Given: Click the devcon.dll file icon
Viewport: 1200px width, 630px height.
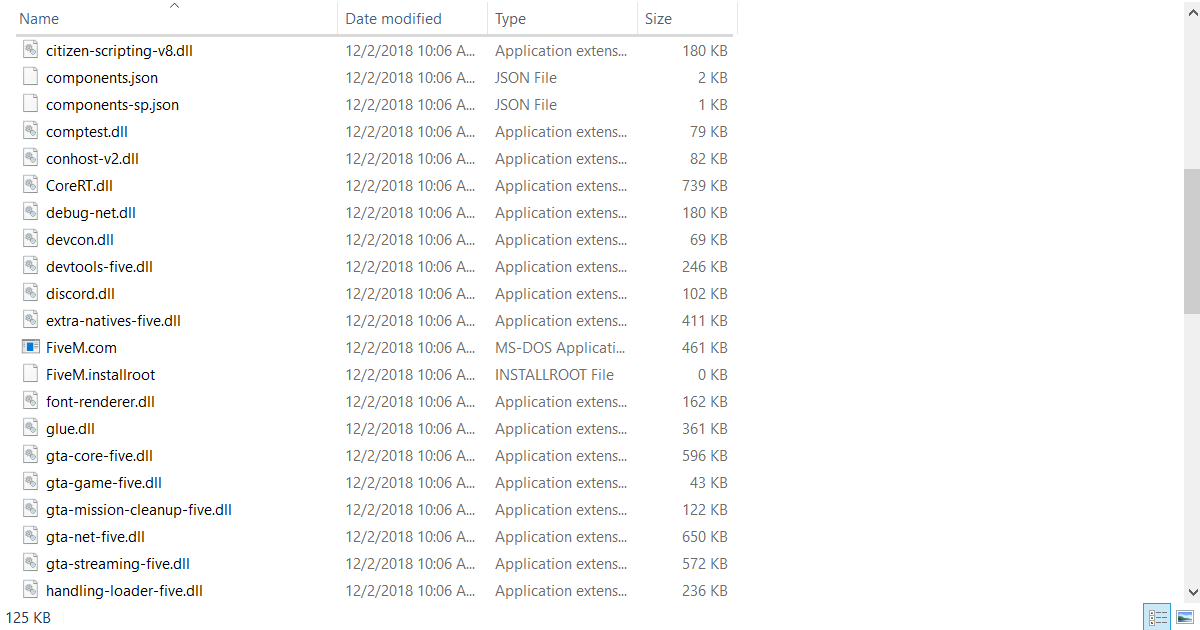Looking at the screenshot, I should coord(30,240).
